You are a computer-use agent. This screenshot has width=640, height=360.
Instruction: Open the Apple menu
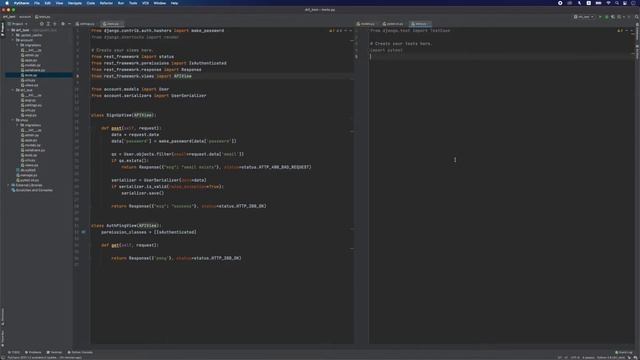(7, 3)
